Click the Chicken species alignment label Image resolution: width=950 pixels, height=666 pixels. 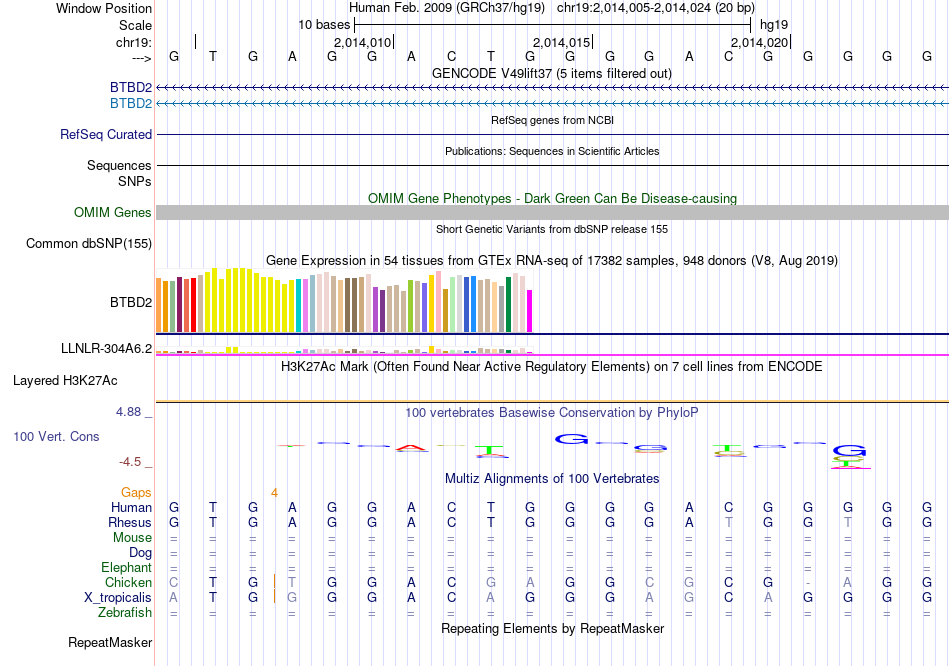pos(128,582)
